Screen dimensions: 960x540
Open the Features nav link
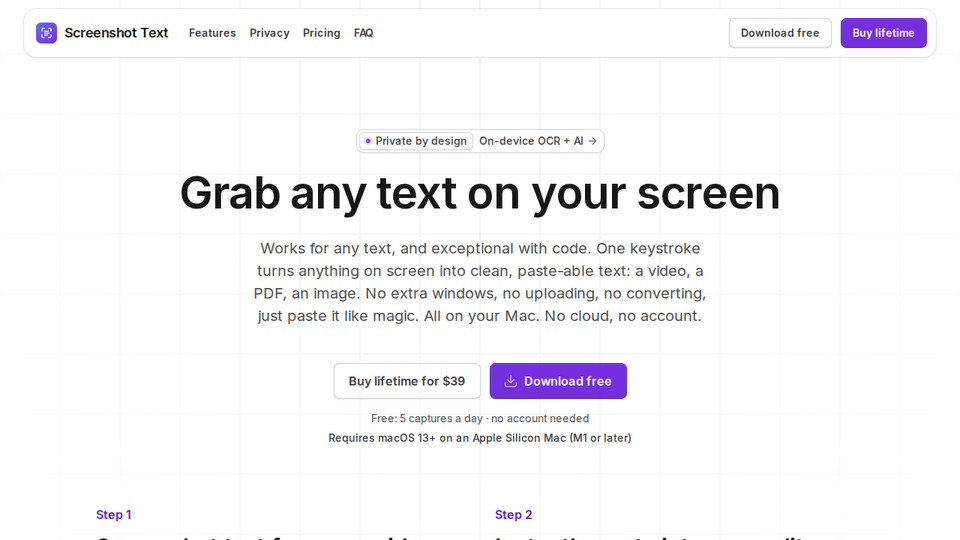(x=212, y=33)
